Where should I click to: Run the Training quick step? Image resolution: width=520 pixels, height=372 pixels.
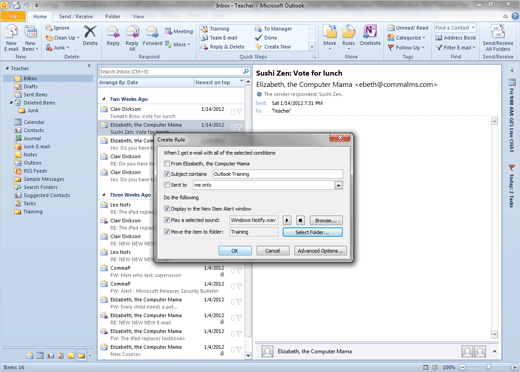point(215,29)
